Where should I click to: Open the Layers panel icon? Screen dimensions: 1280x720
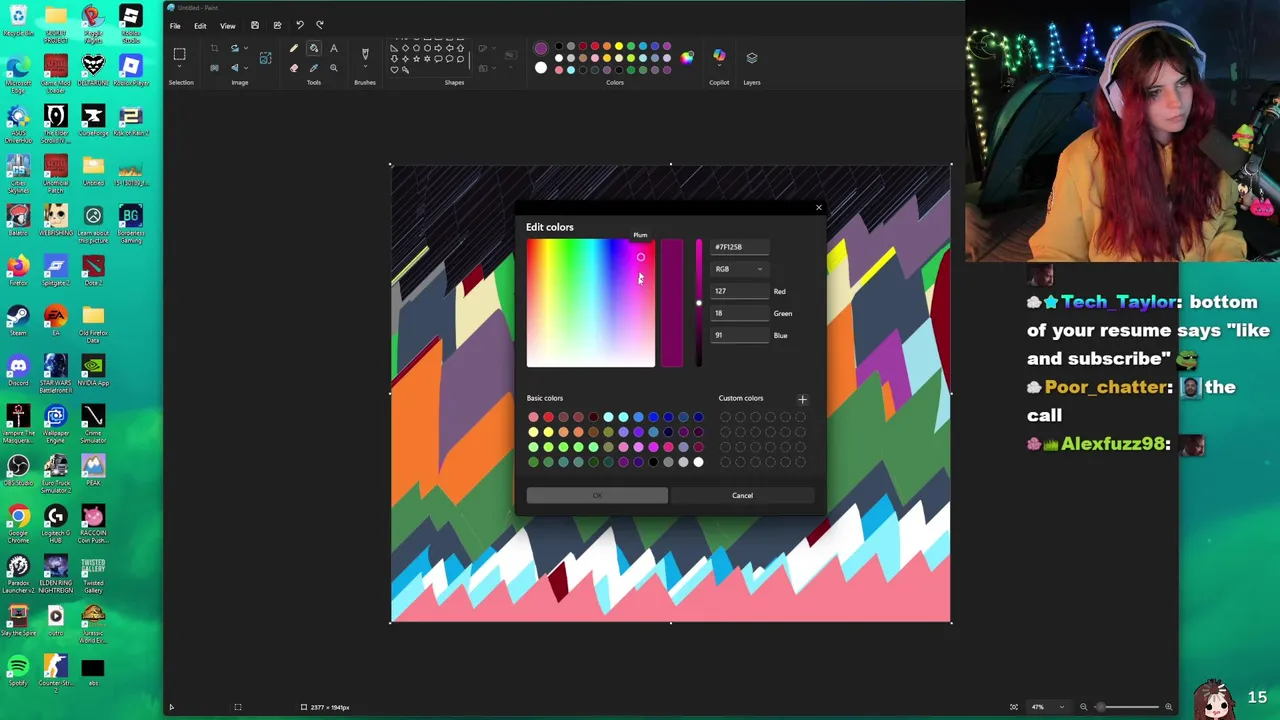click(752, 57)
